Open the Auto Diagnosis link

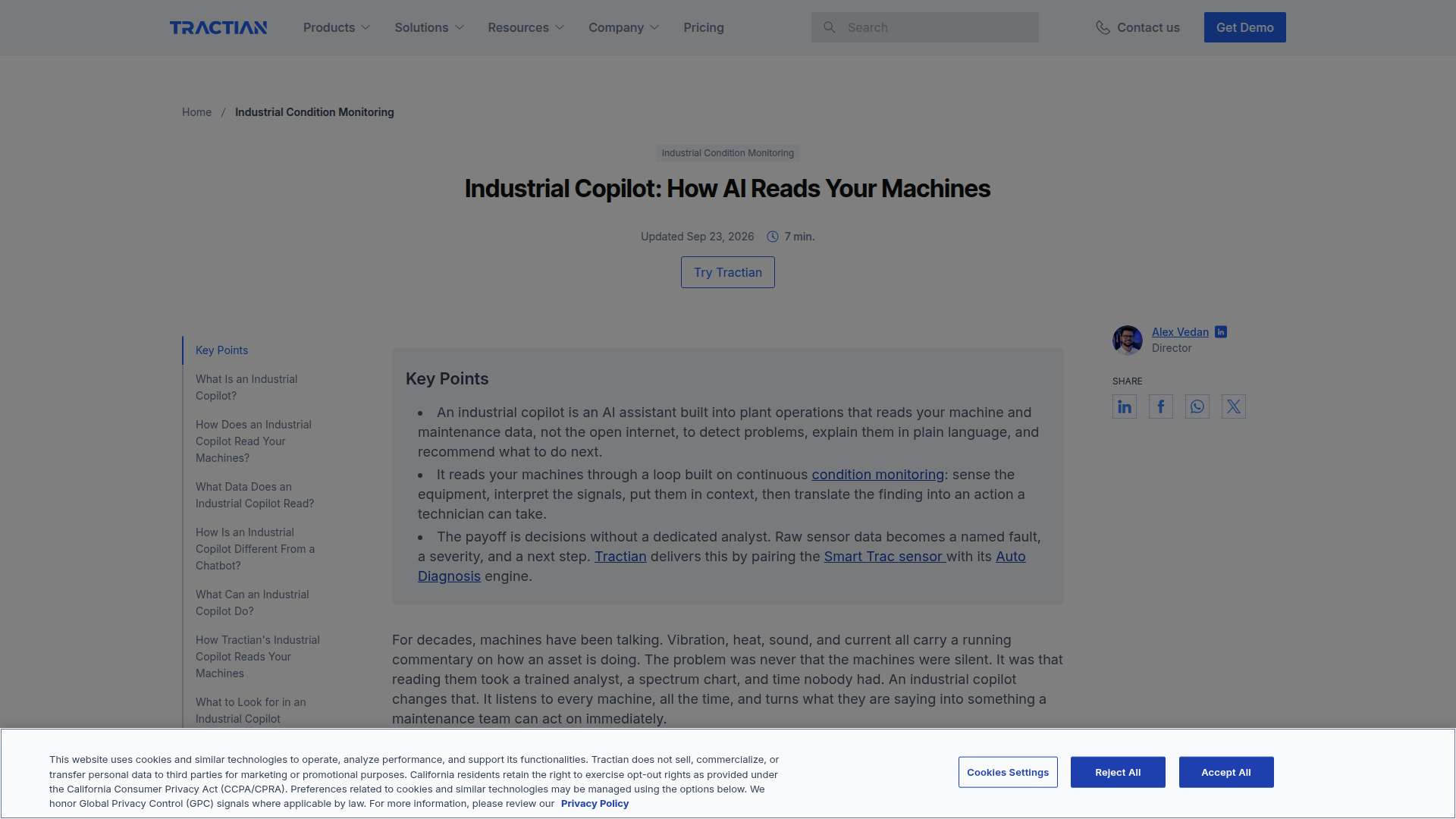point(1010,557)
